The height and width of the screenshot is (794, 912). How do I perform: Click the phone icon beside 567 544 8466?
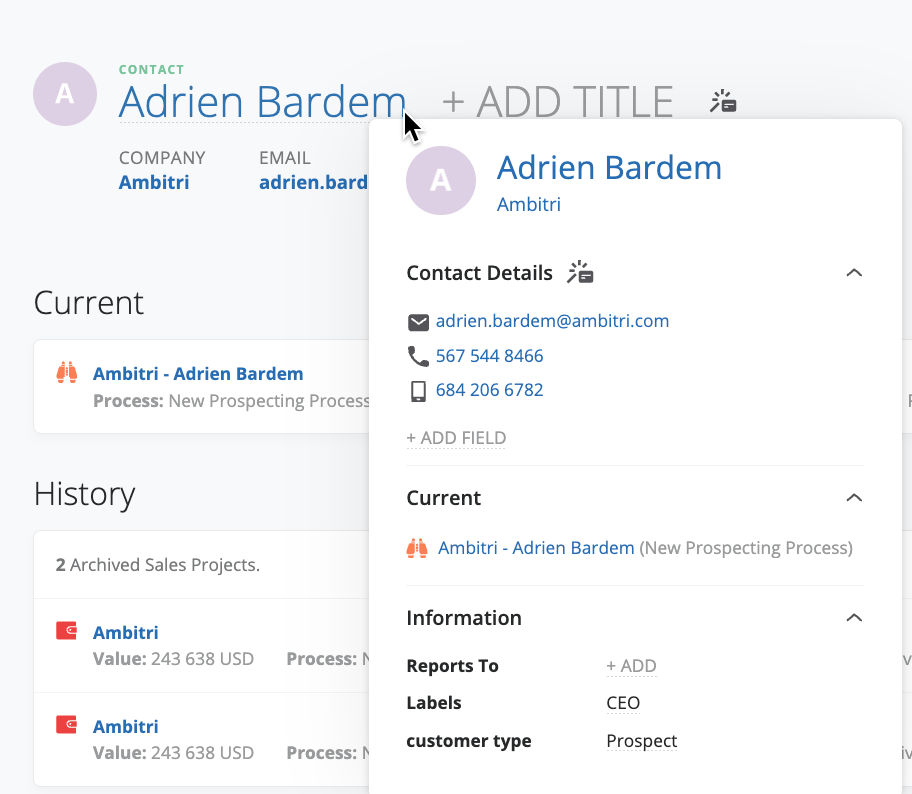click(418, 356)
